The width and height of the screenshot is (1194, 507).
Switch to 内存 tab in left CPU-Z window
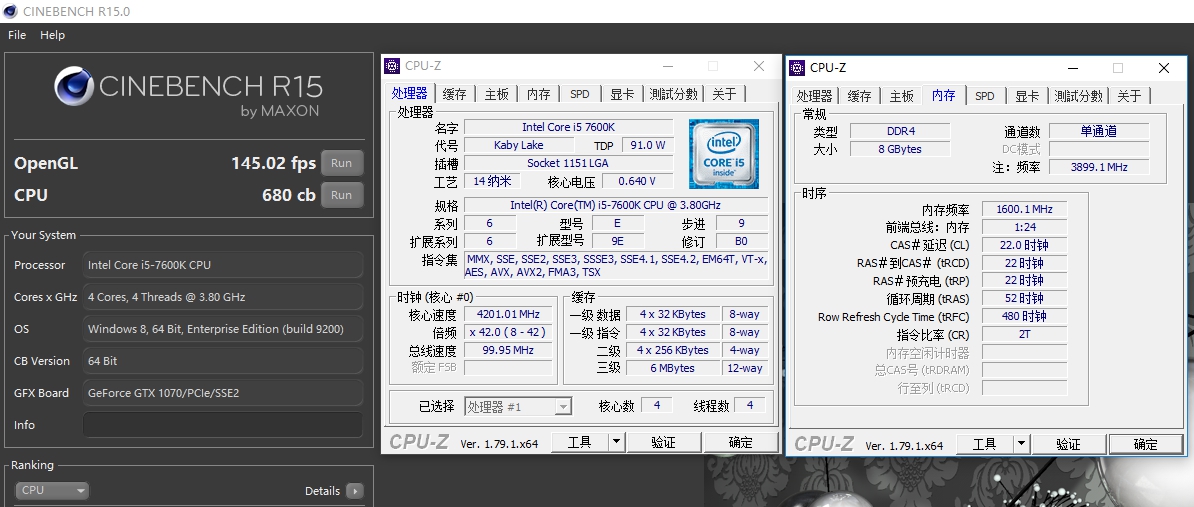pyautogui.click(x=538, y=94)
